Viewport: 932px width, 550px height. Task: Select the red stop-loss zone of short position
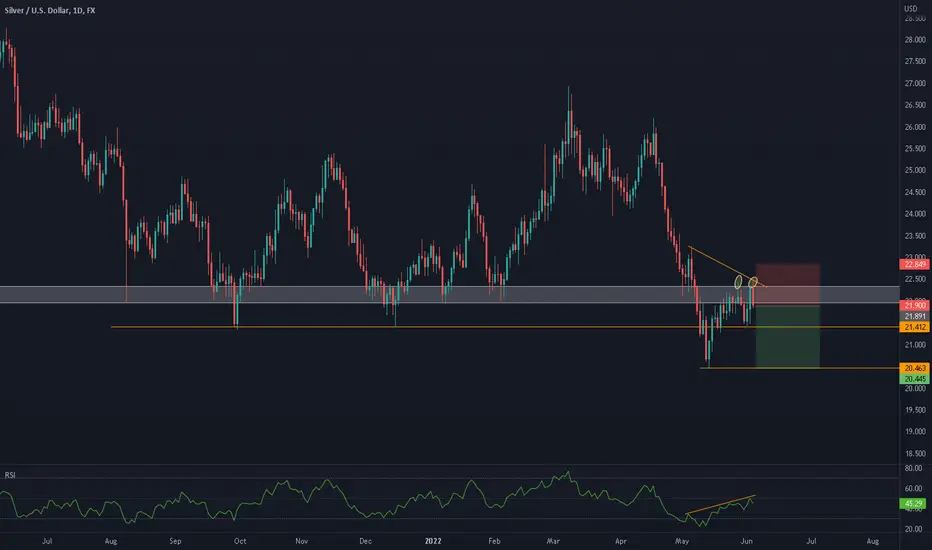788,285
